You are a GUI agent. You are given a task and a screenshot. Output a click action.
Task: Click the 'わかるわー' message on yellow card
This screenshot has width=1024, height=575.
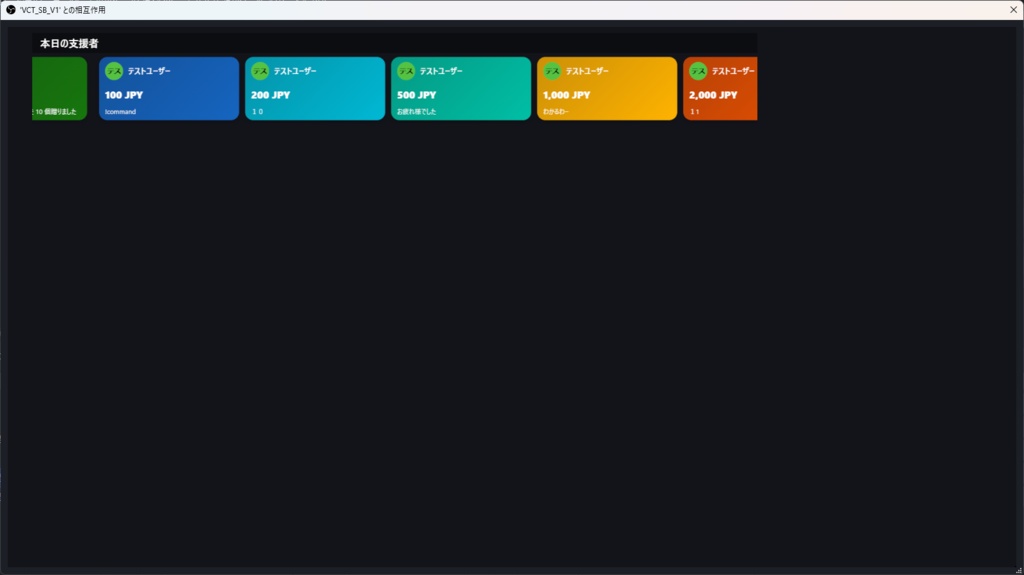pyautogui.click(x=556, y=112)
